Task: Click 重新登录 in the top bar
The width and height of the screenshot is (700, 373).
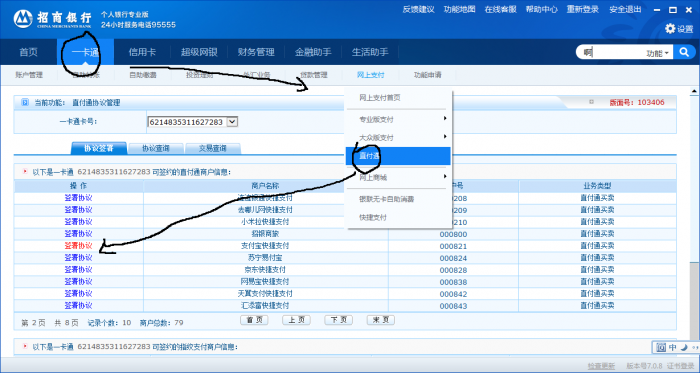Action: click(x=583, y=9)
